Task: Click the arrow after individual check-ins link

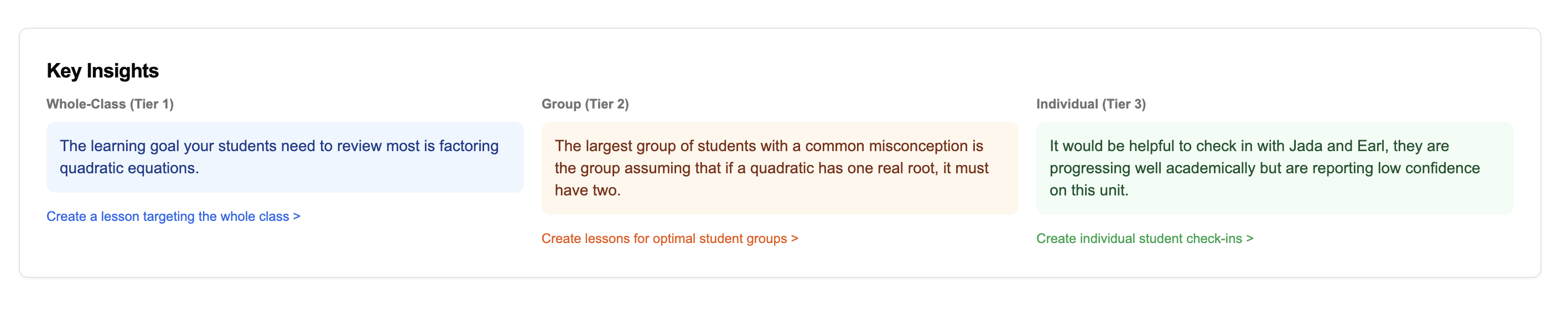Action: pos(1250,238)
